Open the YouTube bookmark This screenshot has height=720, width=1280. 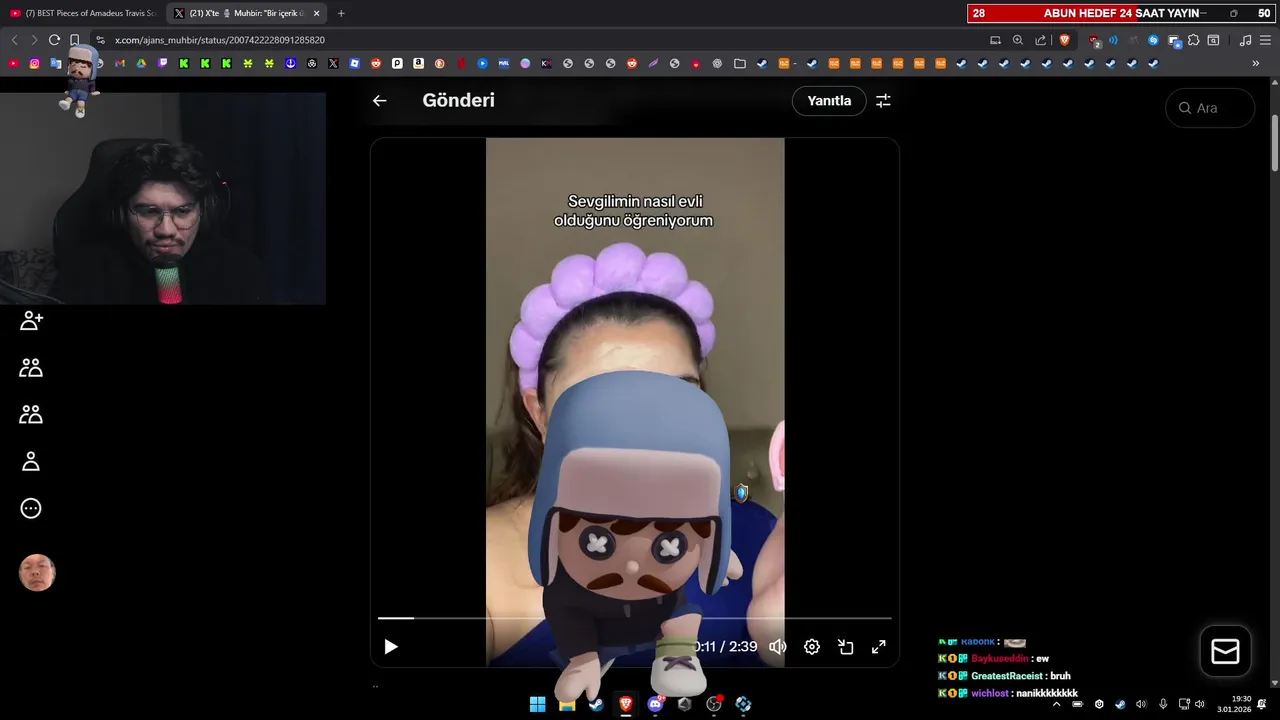13,63
